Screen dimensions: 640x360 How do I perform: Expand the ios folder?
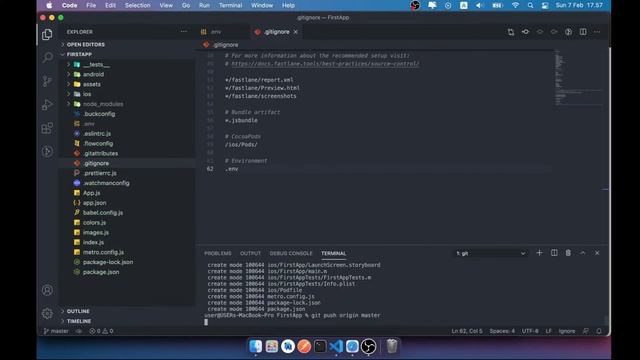(87, 94)
